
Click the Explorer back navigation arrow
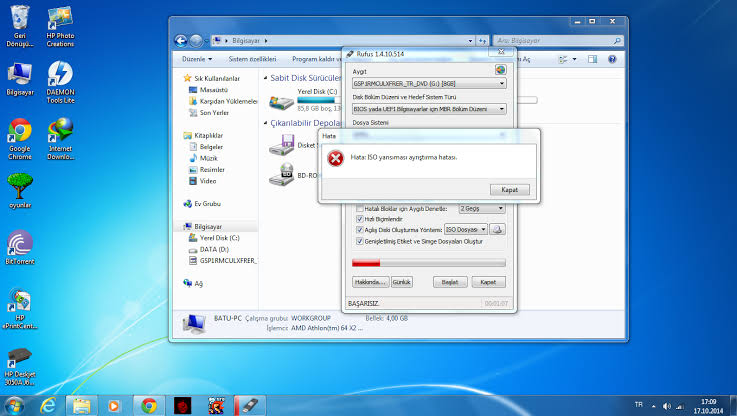click(x=181, y=41)
